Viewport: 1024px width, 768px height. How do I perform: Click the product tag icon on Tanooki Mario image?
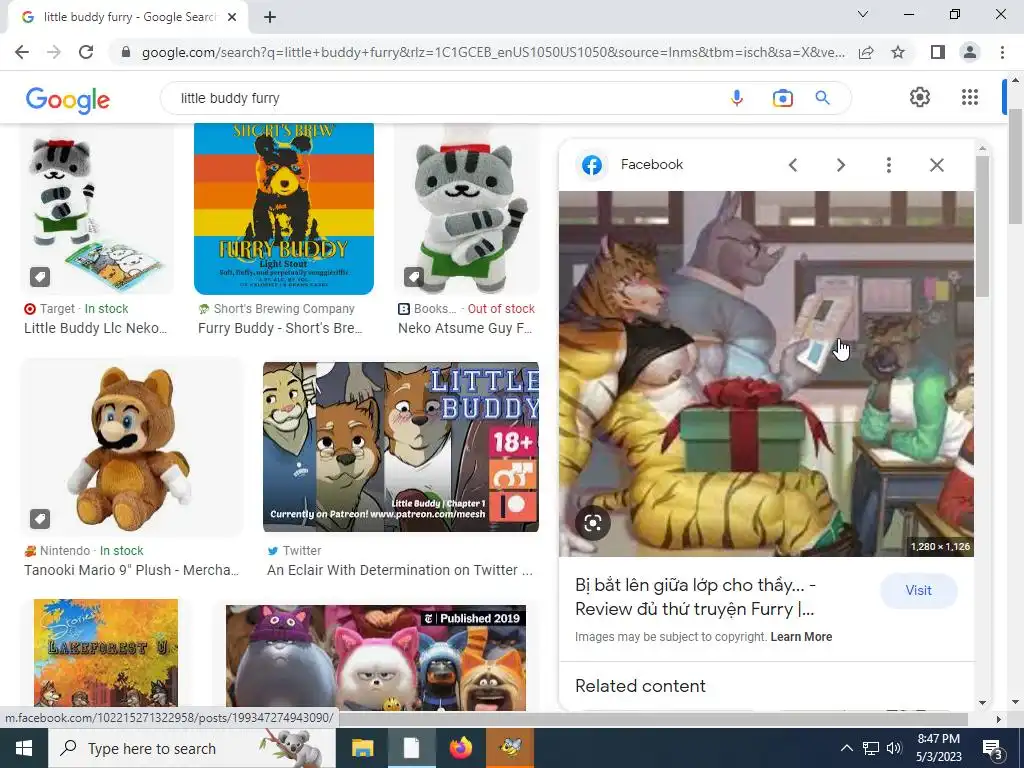click(40, 519)
